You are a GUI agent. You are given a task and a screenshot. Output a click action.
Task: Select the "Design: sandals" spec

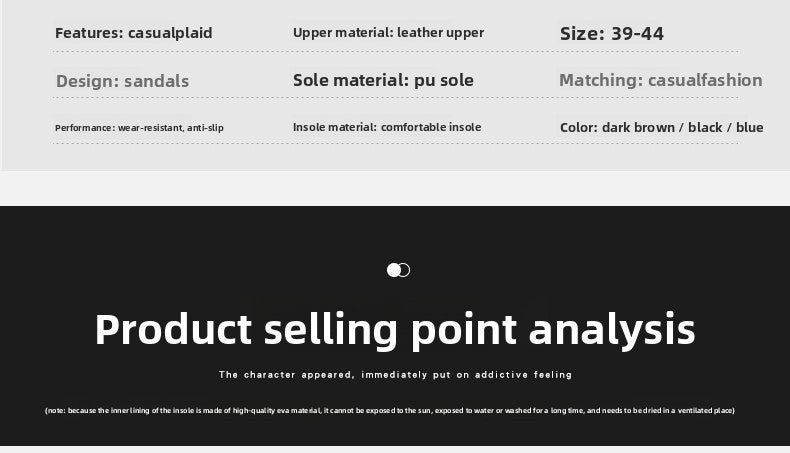pos(122,81)
